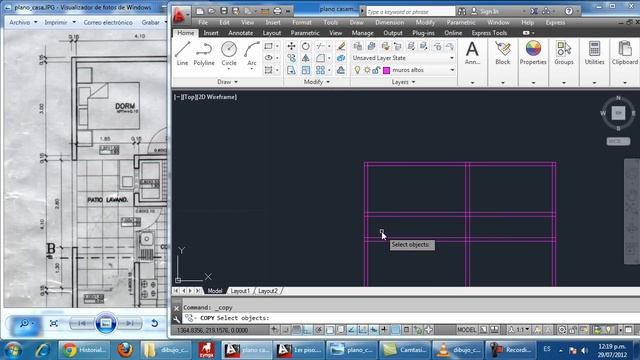Open the muros altos layer dropdown
The image size is (640, 360).
coord(452,70)
